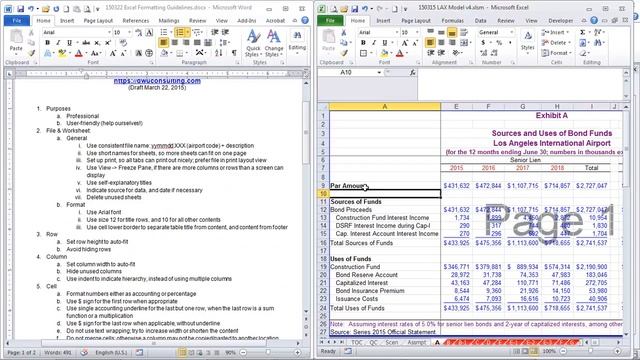
Task: Open Change Styles menu in Word
Action: pos(273,43)
